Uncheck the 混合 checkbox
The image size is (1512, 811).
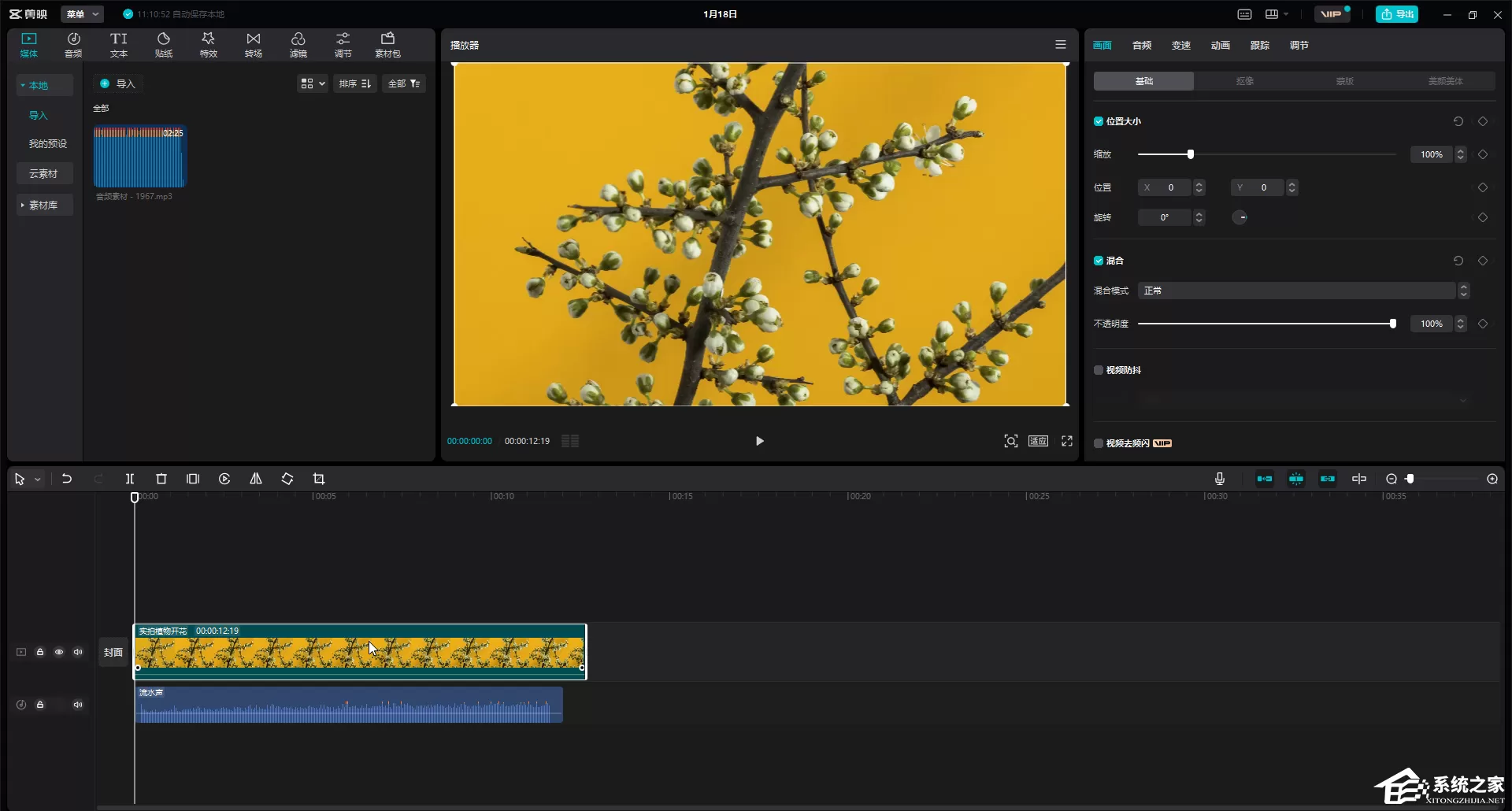point(1099,261)
